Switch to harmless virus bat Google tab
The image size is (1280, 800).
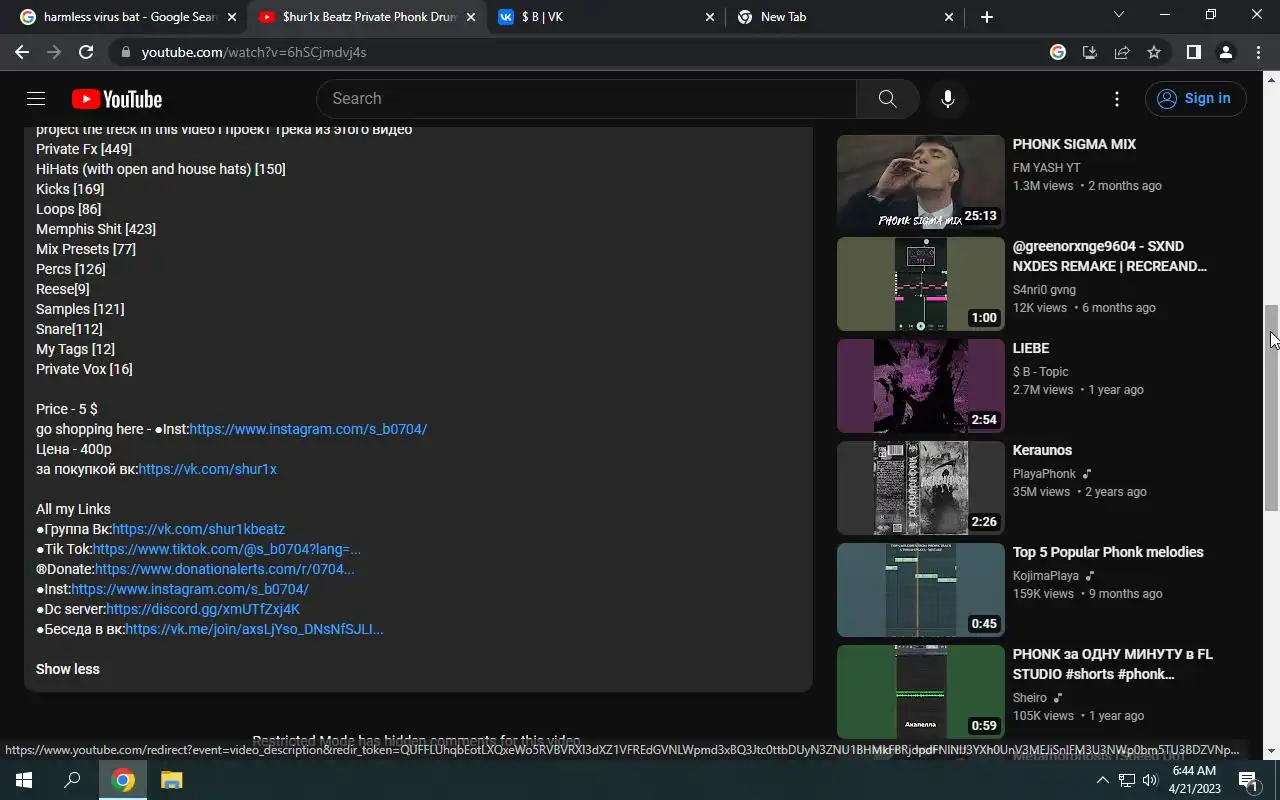[129, 17]
